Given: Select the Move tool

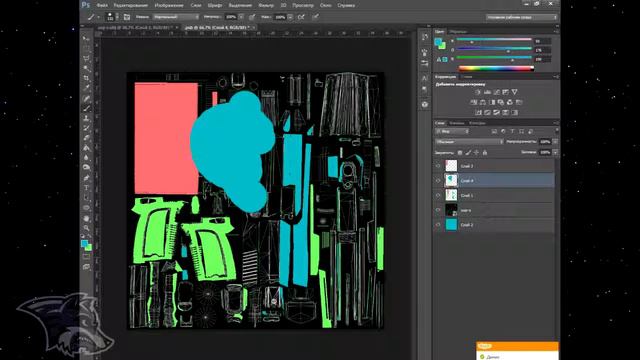Looking at the screenshot, I should pos(86,39).
